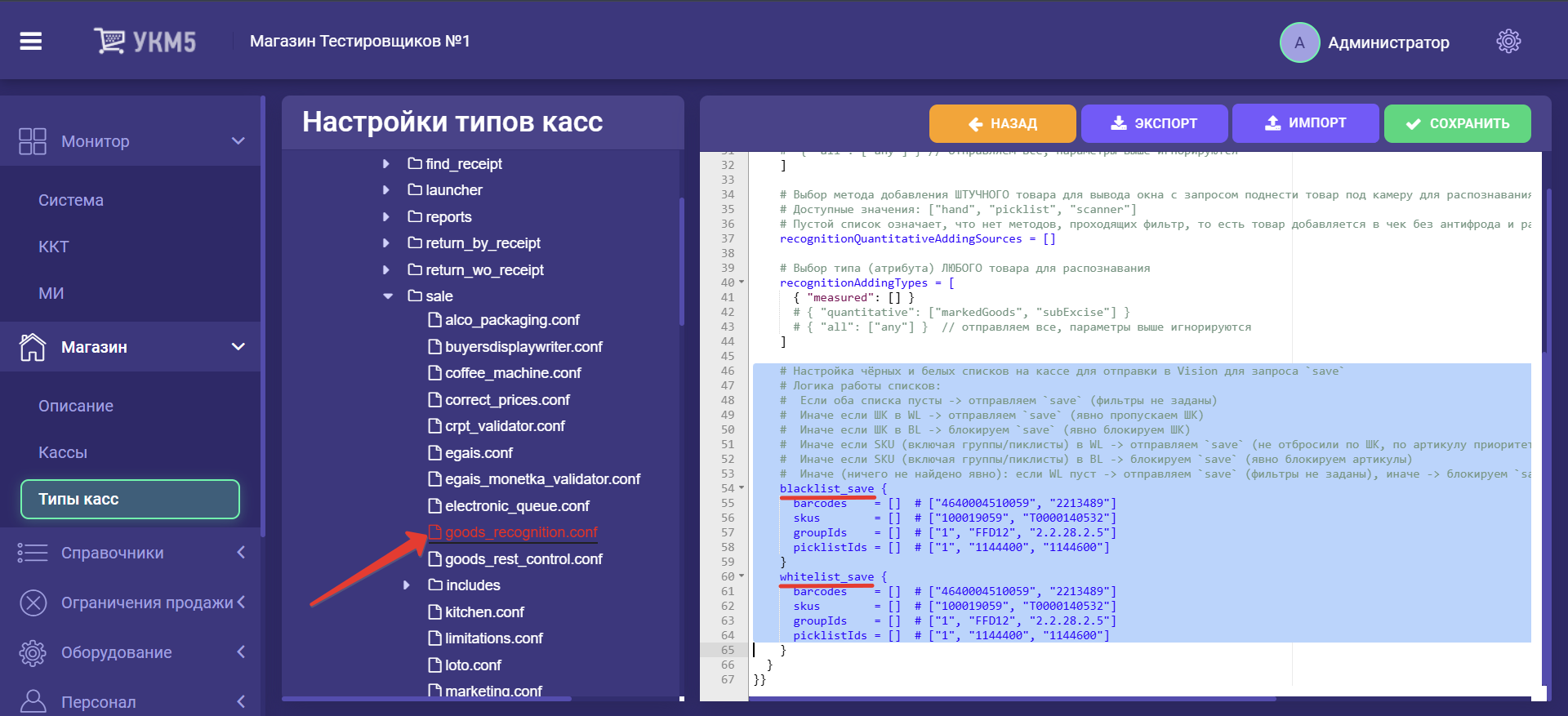Click the НАЗАД button

(x=1002, y=123)
